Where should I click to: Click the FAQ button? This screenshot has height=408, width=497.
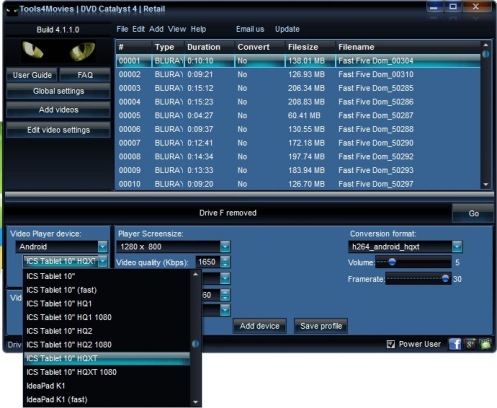pyautogui.click(x=85, y=75)
